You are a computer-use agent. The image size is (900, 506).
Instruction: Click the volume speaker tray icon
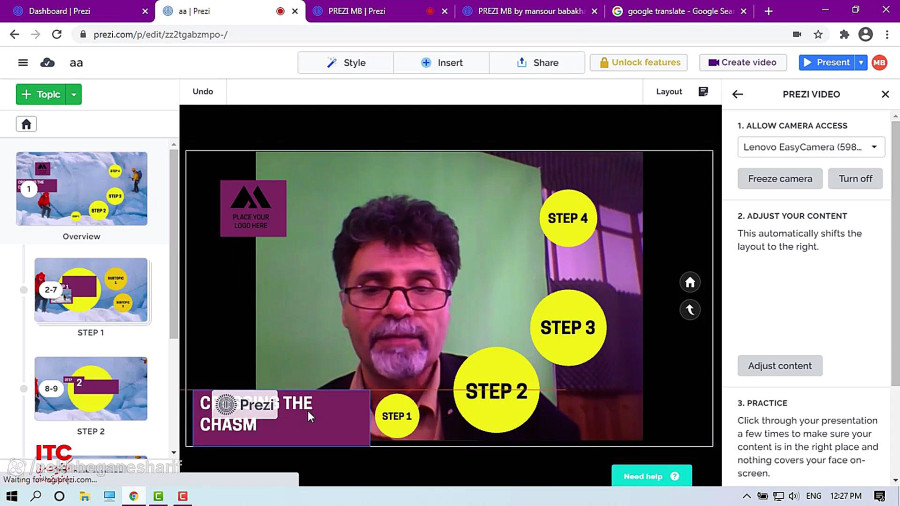tap(794, 496)
